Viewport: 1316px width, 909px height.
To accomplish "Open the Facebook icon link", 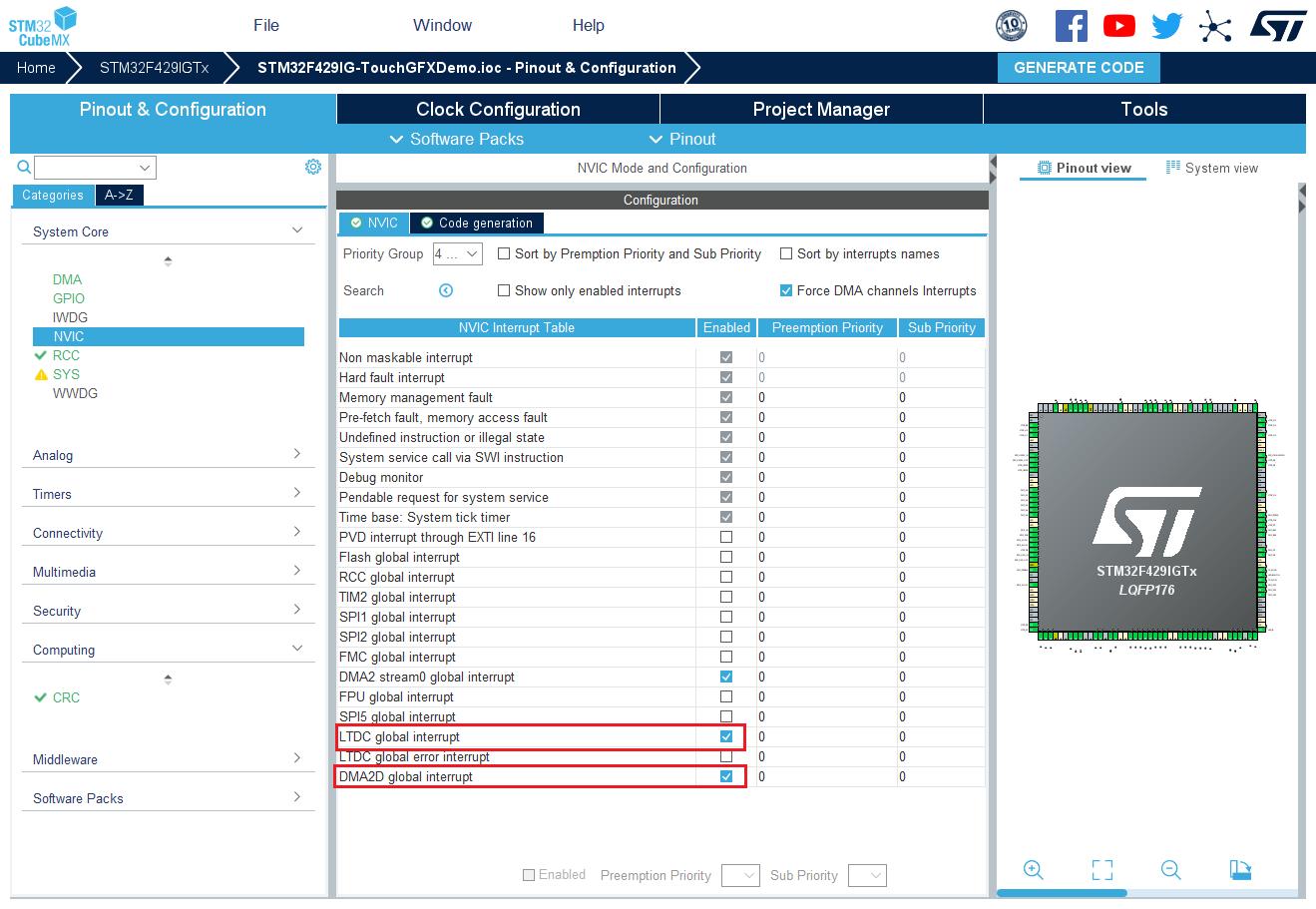I will [1071, 26].
